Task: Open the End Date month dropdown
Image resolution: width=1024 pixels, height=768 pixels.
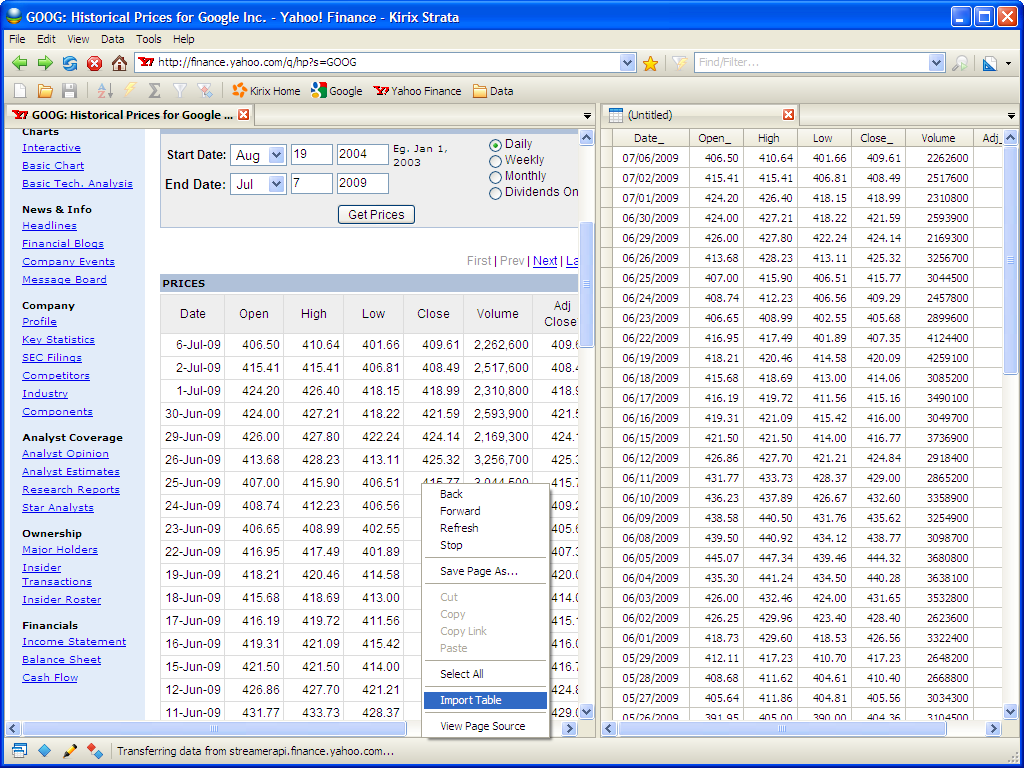Action: pyautogui.click(x=276, y=184)
